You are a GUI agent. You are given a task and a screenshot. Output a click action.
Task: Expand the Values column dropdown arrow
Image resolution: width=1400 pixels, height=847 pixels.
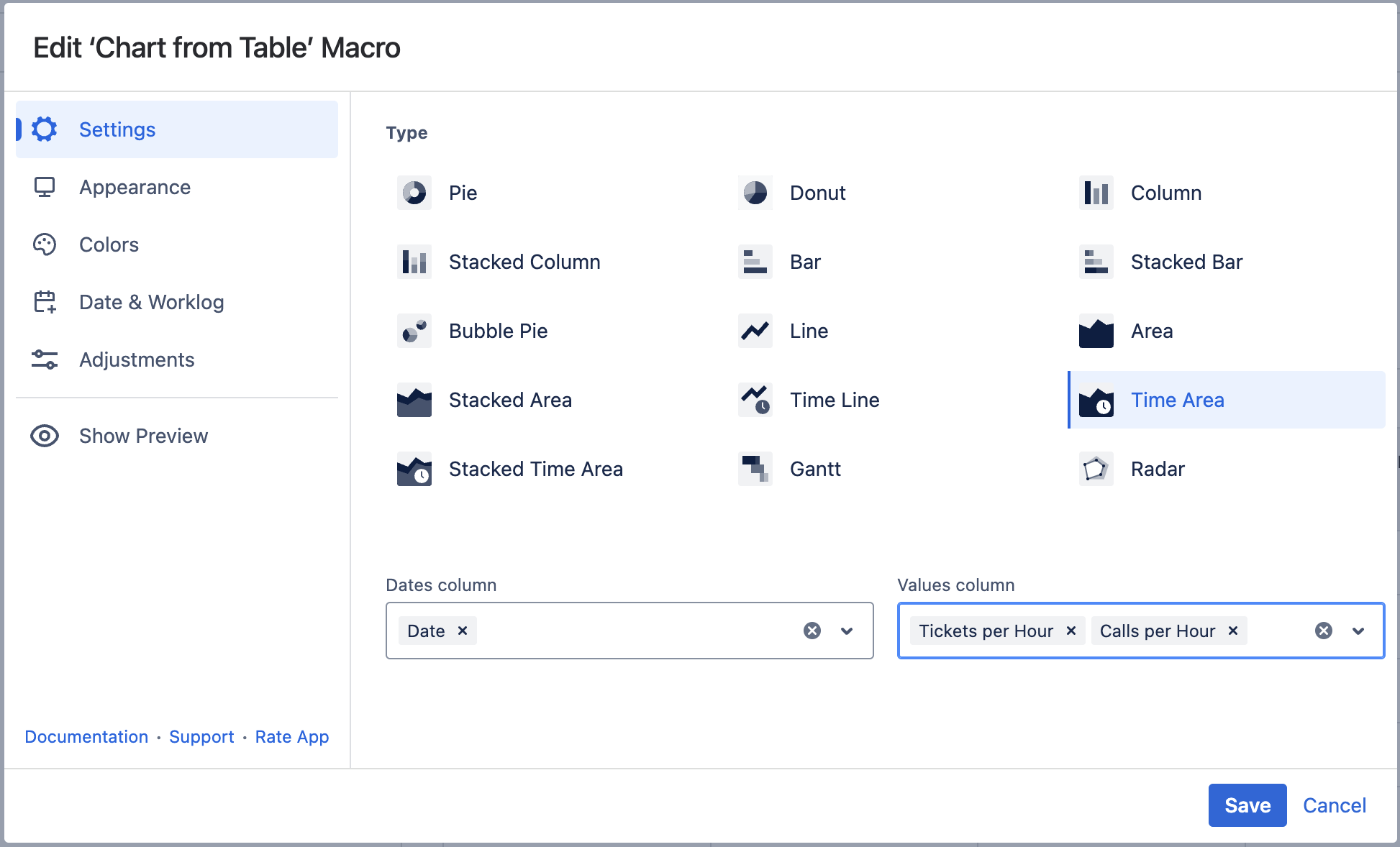[x=1358, y=631]
